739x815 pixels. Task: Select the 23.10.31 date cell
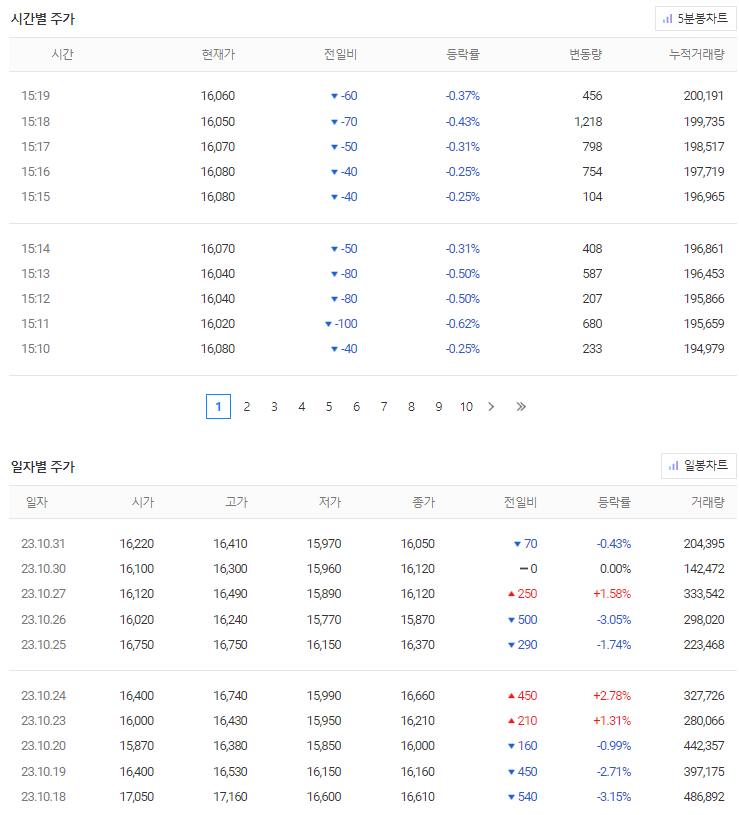pos(43,544)
